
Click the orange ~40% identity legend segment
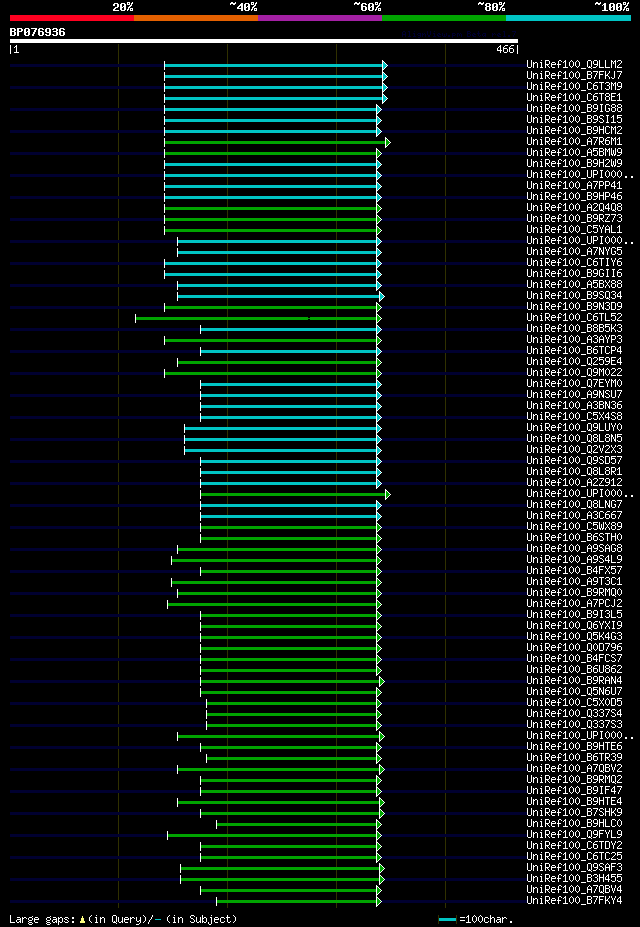tap(196, 18)
